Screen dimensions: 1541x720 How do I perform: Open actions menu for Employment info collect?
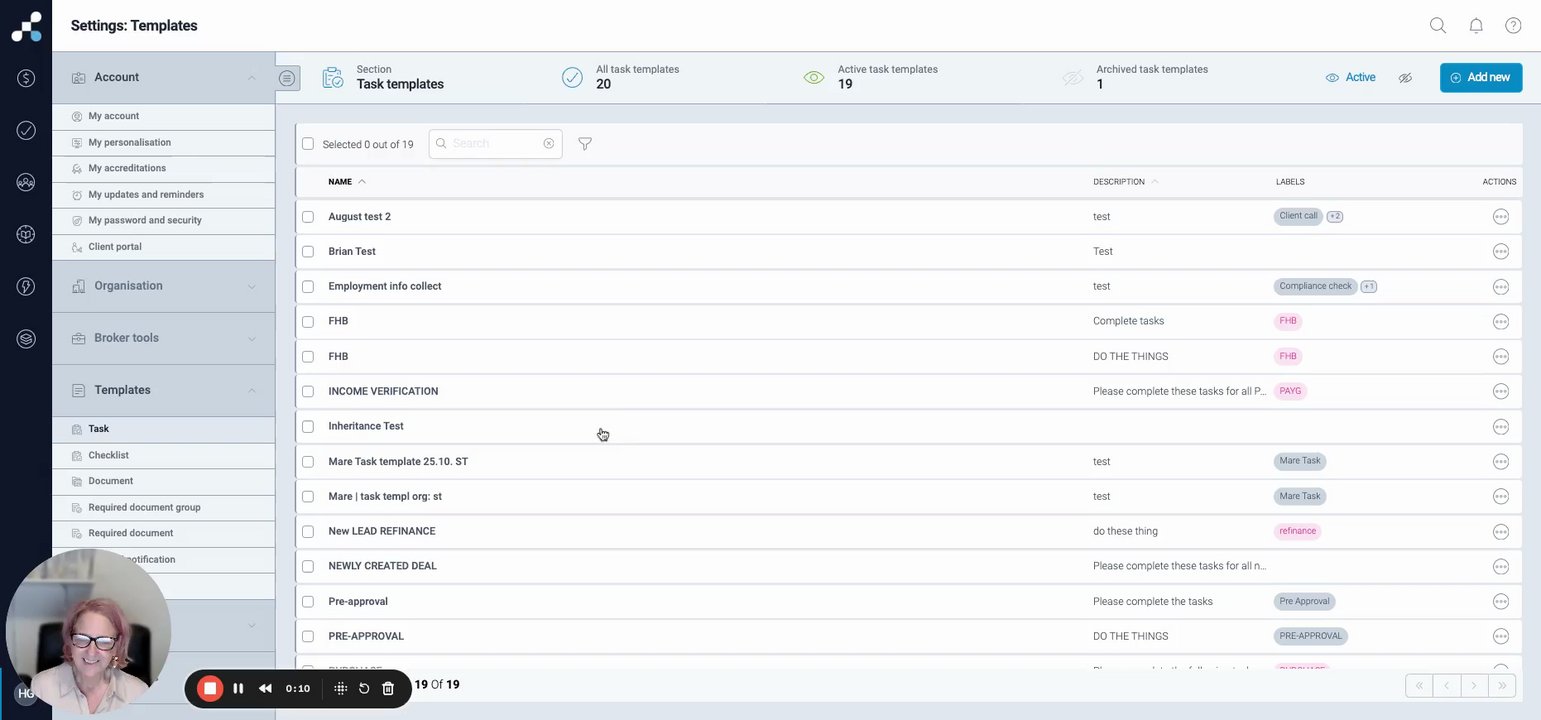click(x=1500, y=287)
